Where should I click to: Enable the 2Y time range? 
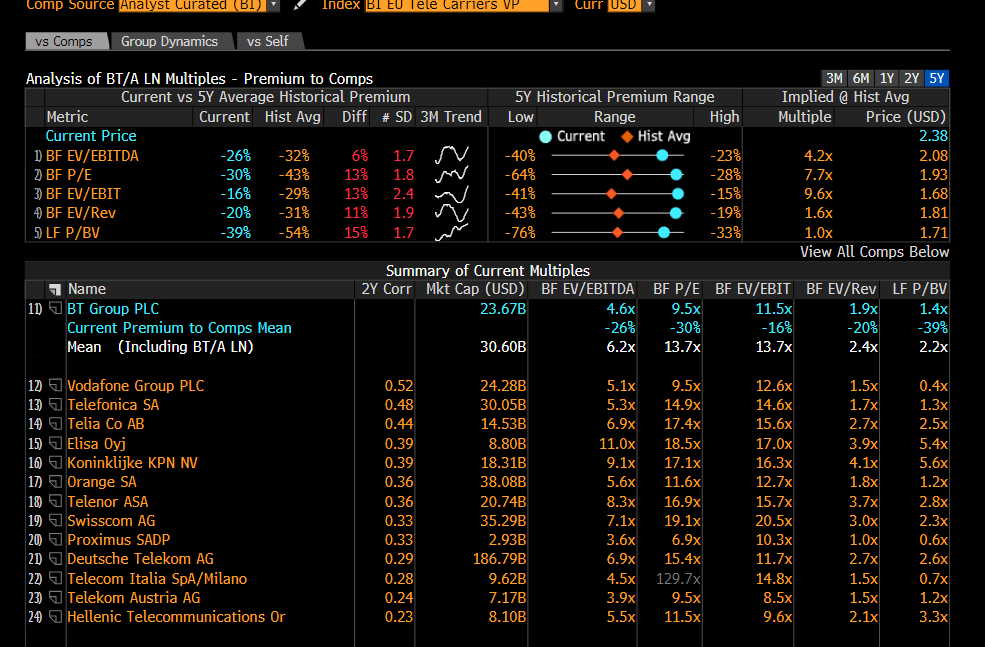(912, 77)
